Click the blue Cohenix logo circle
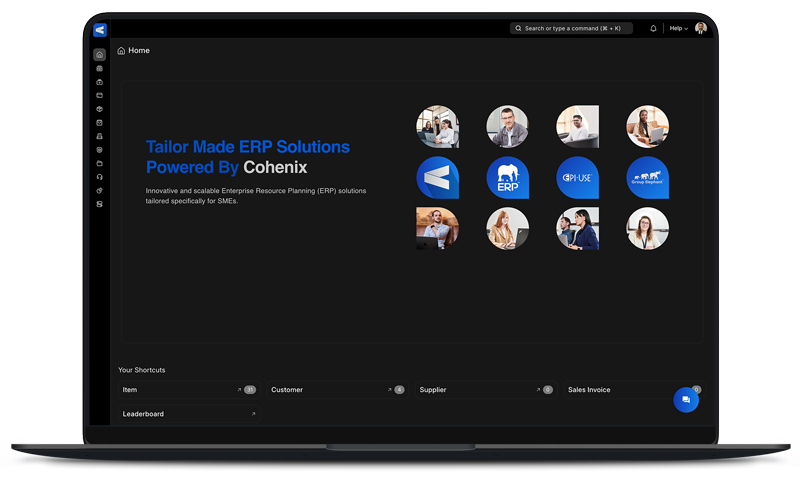This screenshot has width=800, height=478. point(437,178)
